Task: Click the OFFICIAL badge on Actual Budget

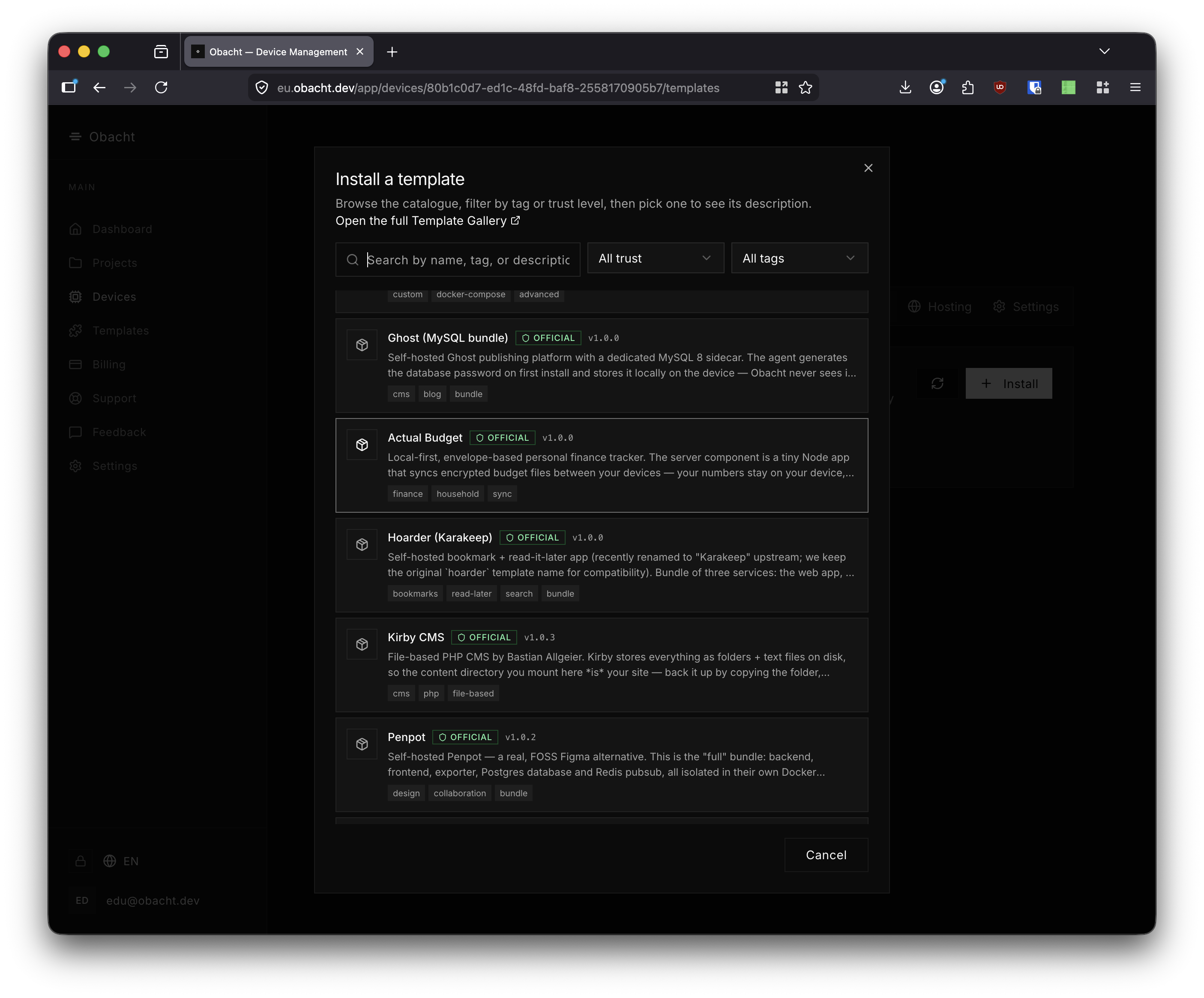Action: [502, 437]
